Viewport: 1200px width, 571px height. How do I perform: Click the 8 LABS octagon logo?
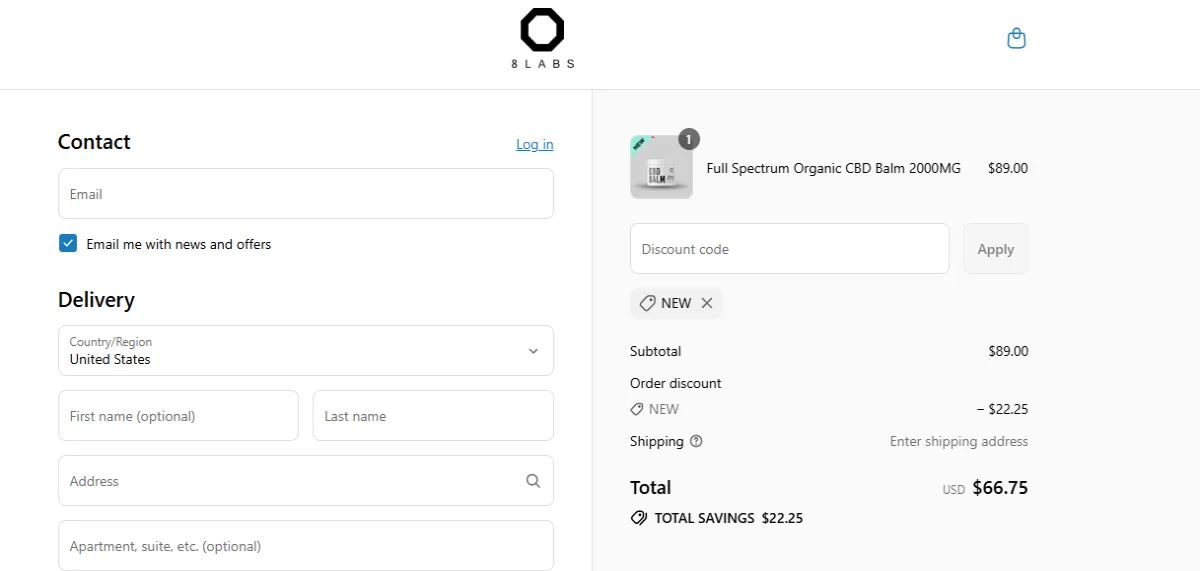pos(542,31)
